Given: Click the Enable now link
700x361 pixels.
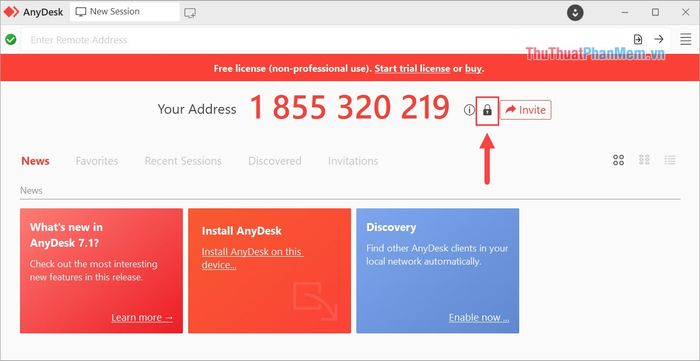Looking at the screenshot, I should point(479,318).
